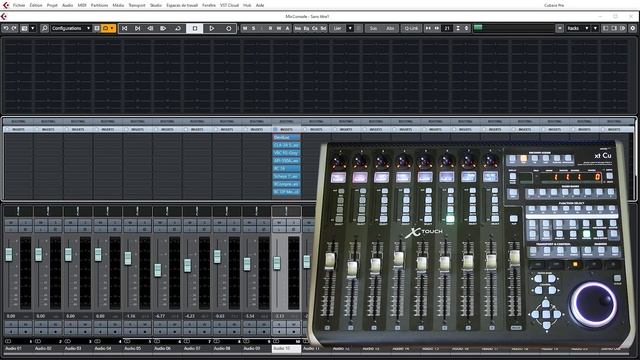
Task: Click the Record transport button
Action: (x=229, y=28)
